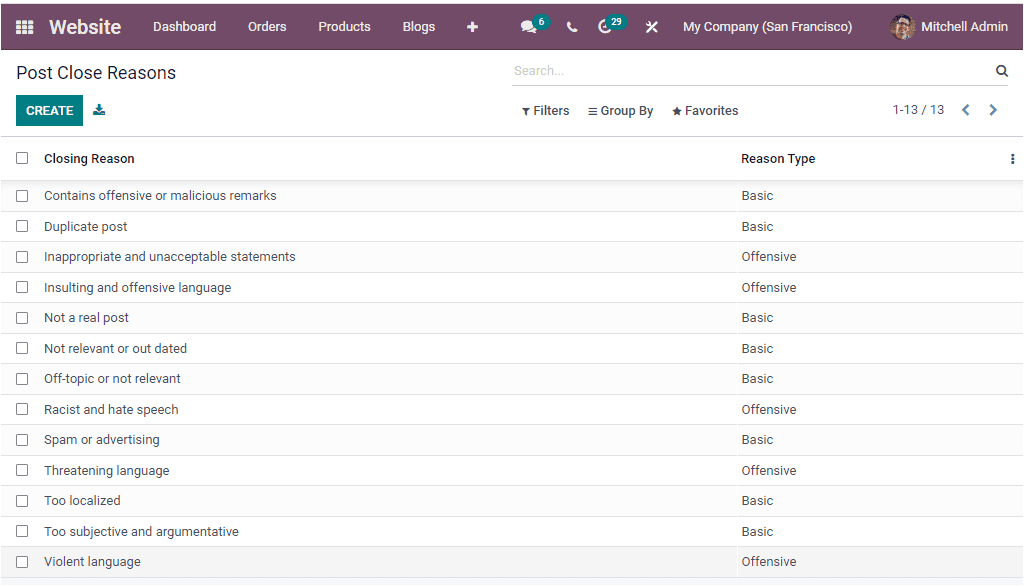Open the Blogs menu
Screen dimensions: 1024x586
point(418,27)
